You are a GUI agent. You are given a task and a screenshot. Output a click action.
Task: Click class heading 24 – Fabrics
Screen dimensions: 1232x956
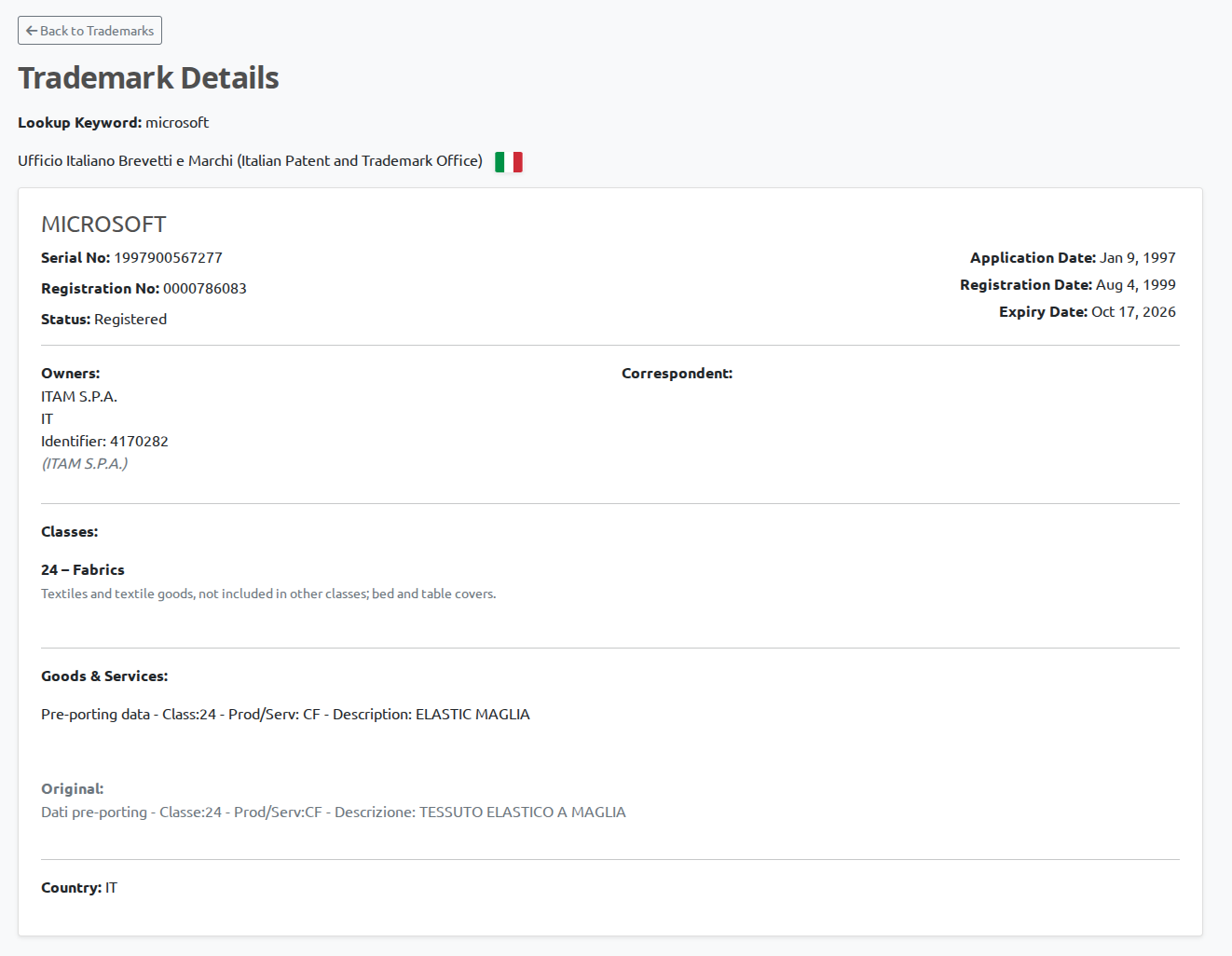point(83,570)
